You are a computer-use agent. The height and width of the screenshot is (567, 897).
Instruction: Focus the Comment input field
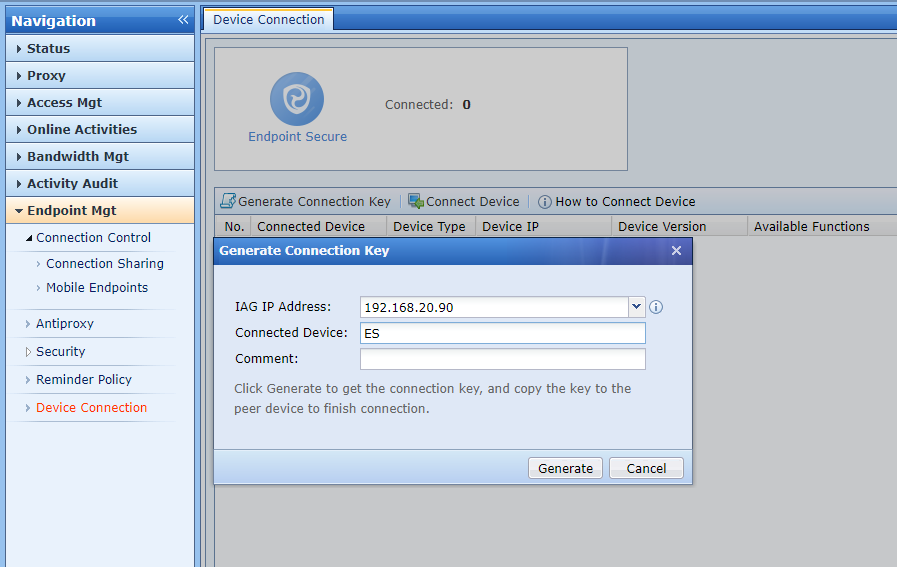click(503, 359)
